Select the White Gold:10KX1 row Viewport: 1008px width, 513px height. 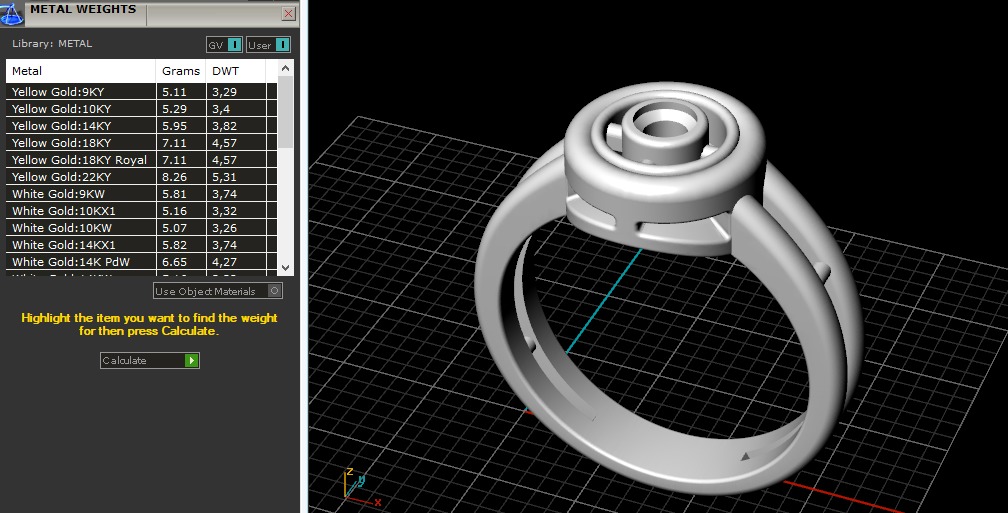click(x=141, y=211)
